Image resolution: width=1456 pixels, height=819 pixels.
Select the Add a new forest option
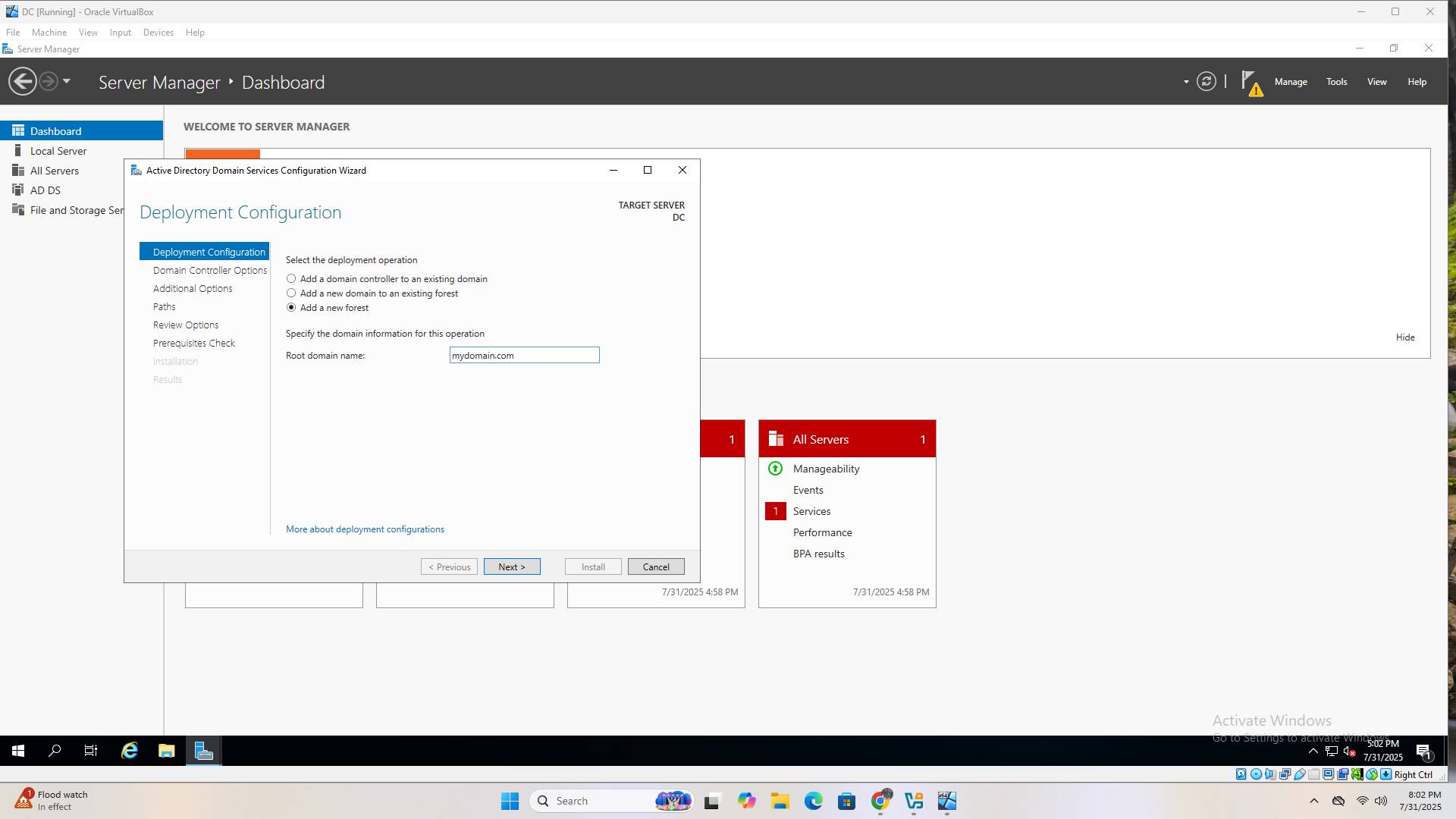tap(291, 308)
